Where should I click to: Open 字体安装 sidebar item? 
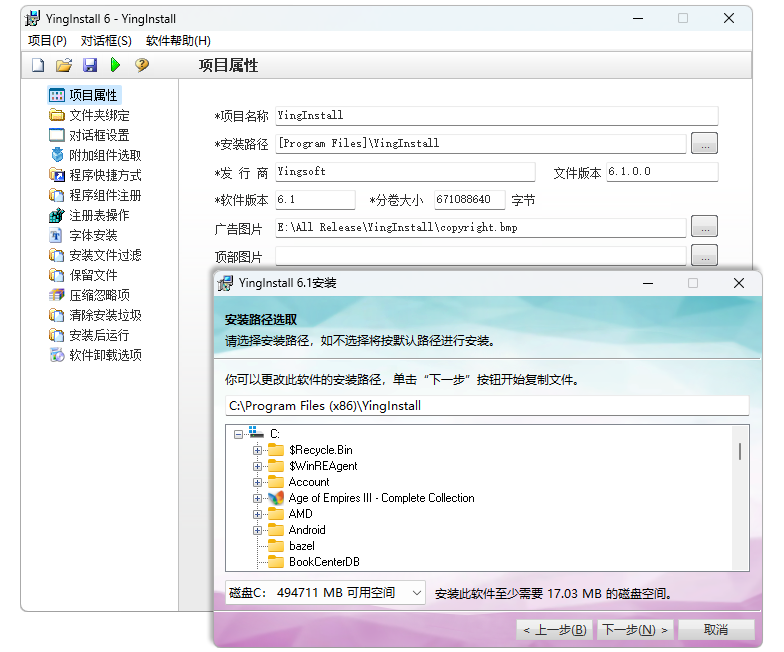point(84,235)
